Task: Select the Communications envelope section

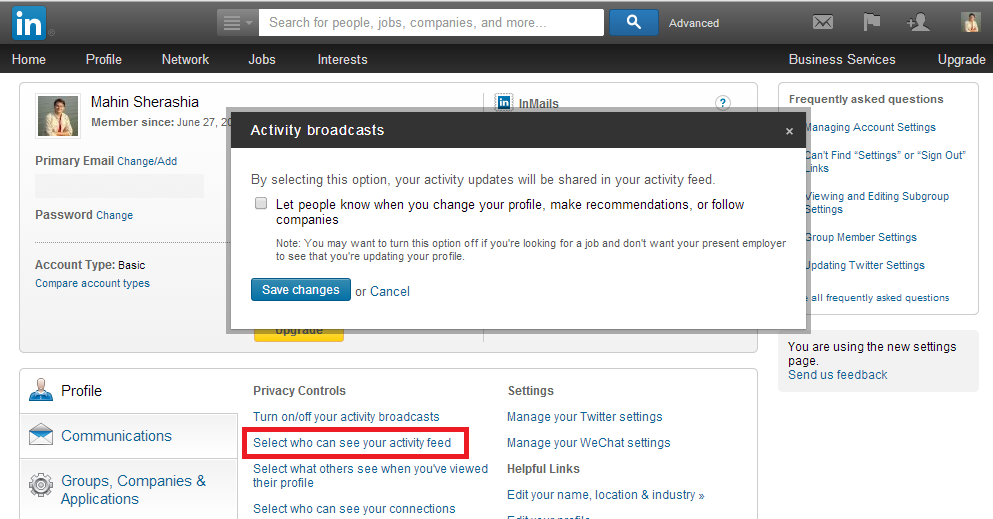Action: 129,436
